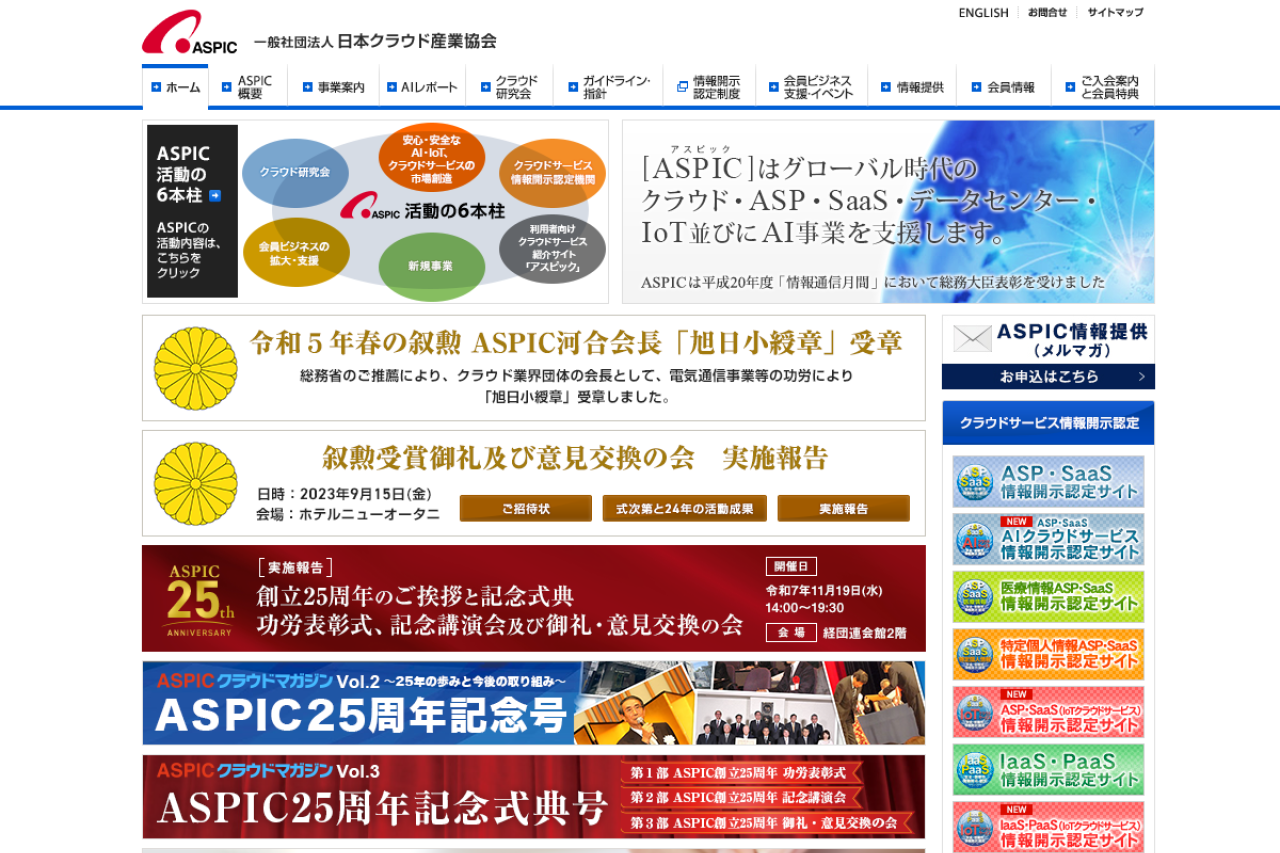
Task: Switch the site to ENGLISH
Action: (x=983, y=13)
